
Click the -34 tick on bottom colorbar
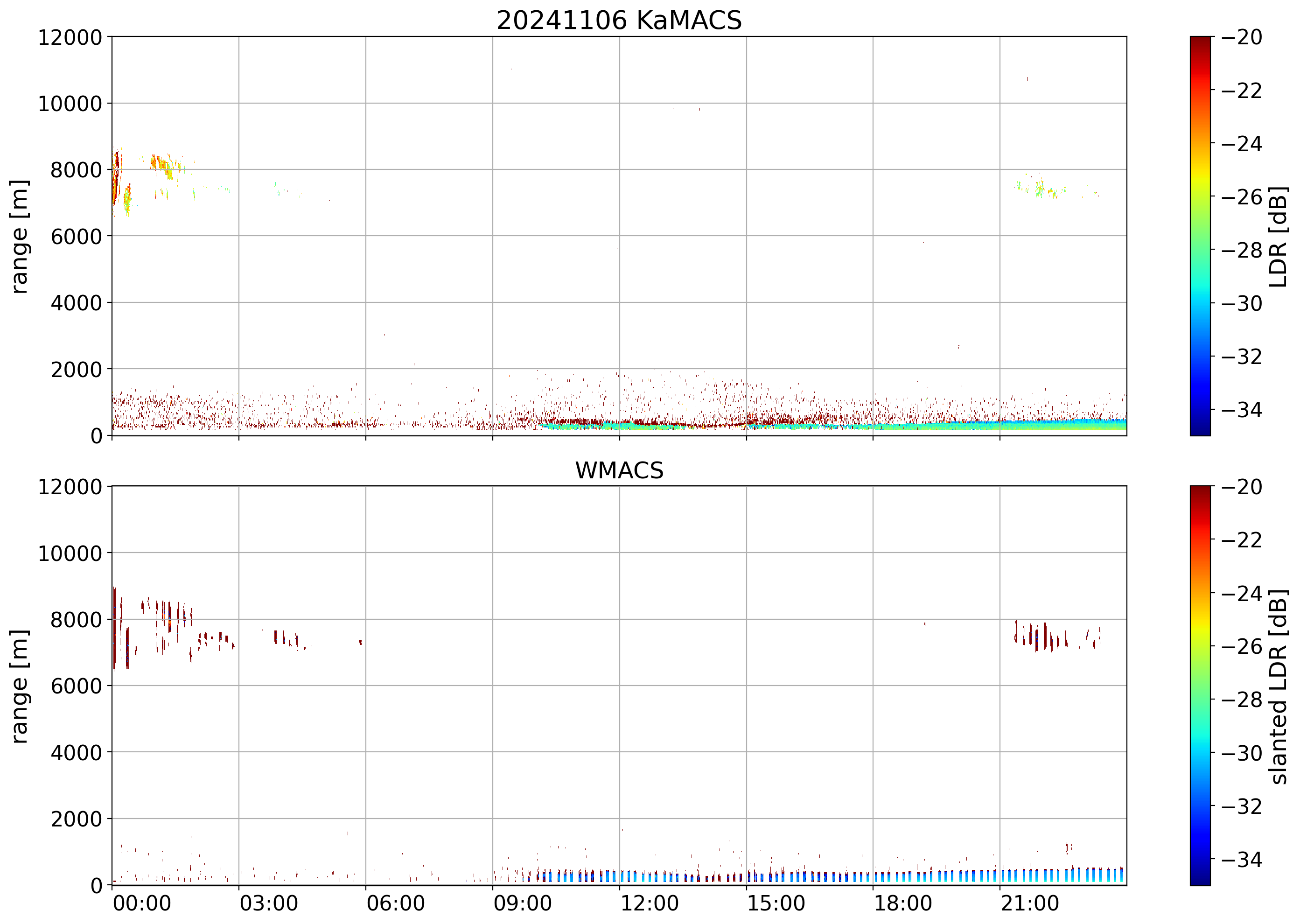point(1241,859)
